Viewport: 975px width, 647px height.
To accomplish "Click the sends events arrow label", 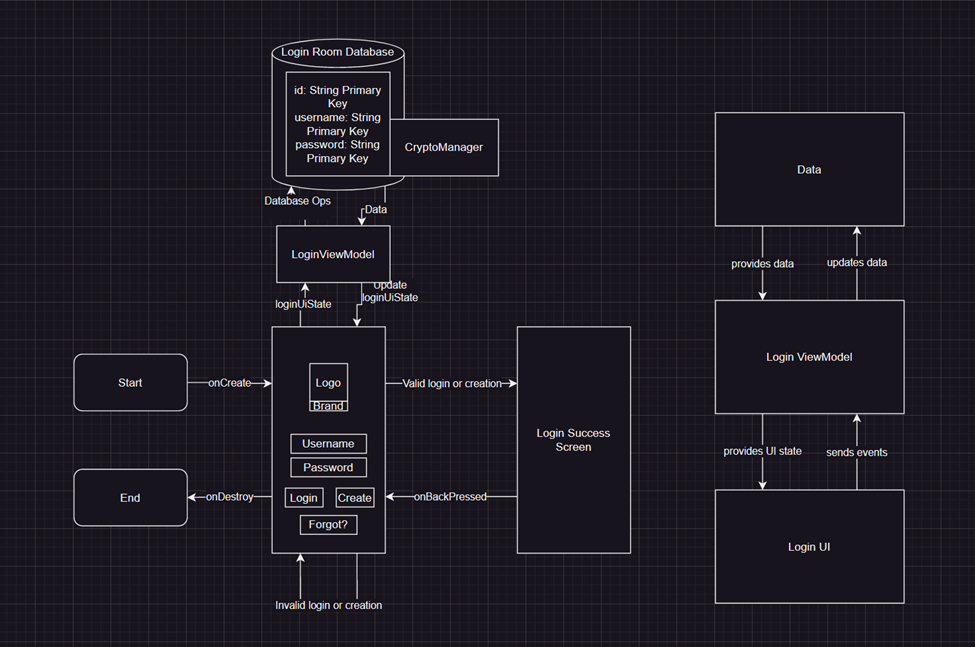I will click(856, 452).
